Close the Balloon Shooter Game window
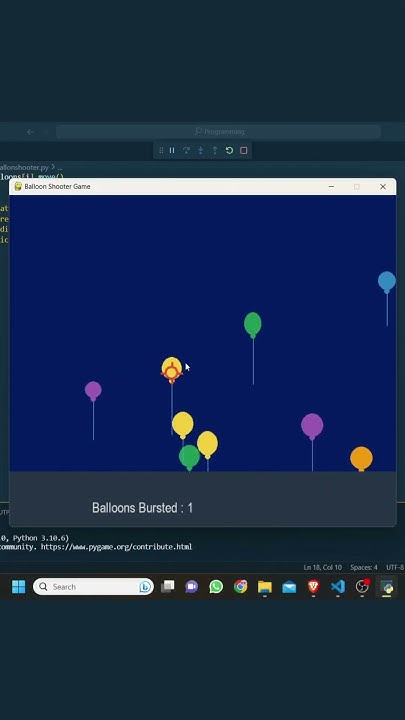405x720 pixels. pyautogui.click(x=382, y=186)
